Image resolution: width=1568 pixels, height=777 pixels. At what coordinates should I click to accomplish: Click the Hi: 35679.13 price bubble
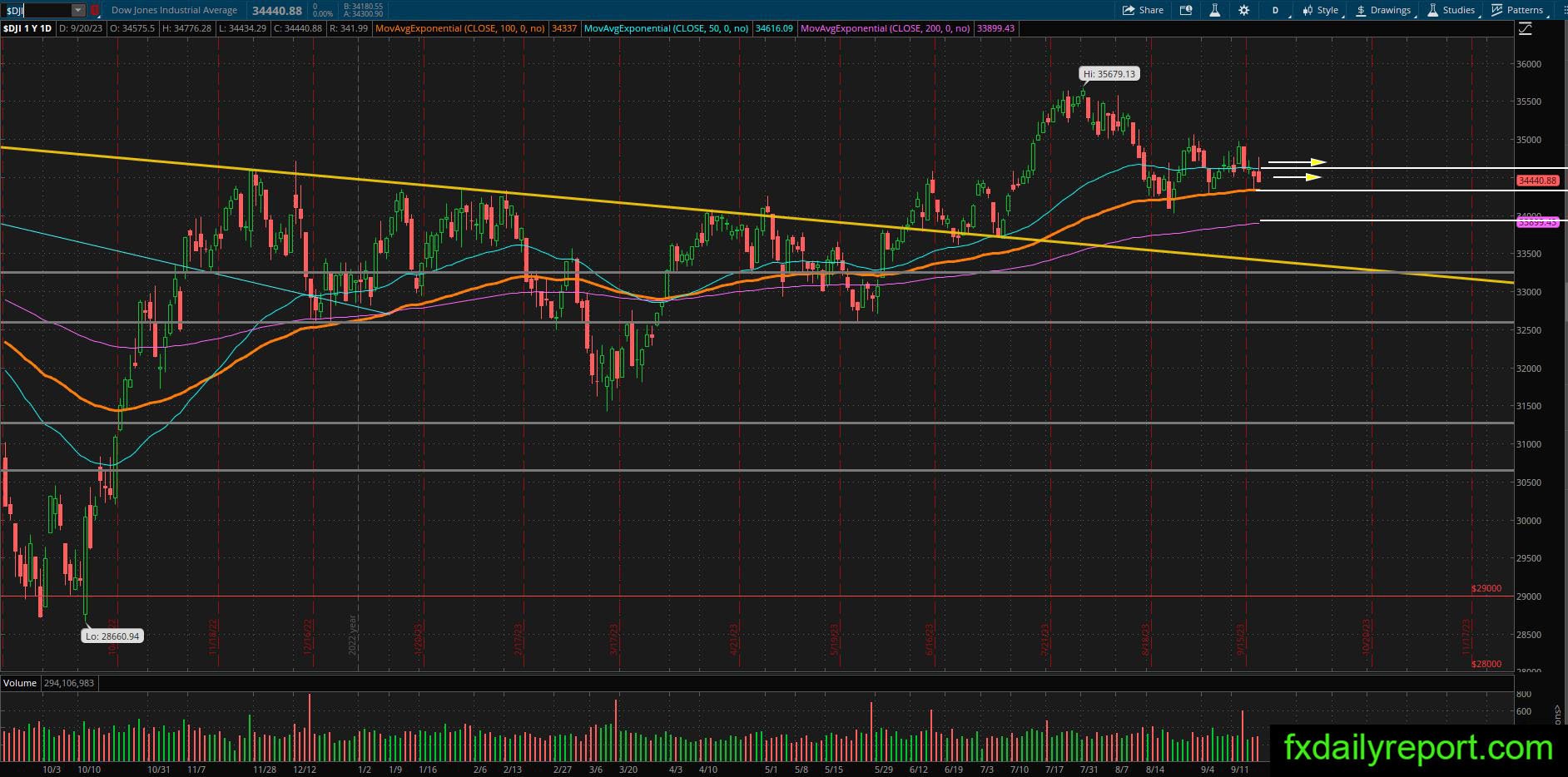click(x=1109, y=74)
